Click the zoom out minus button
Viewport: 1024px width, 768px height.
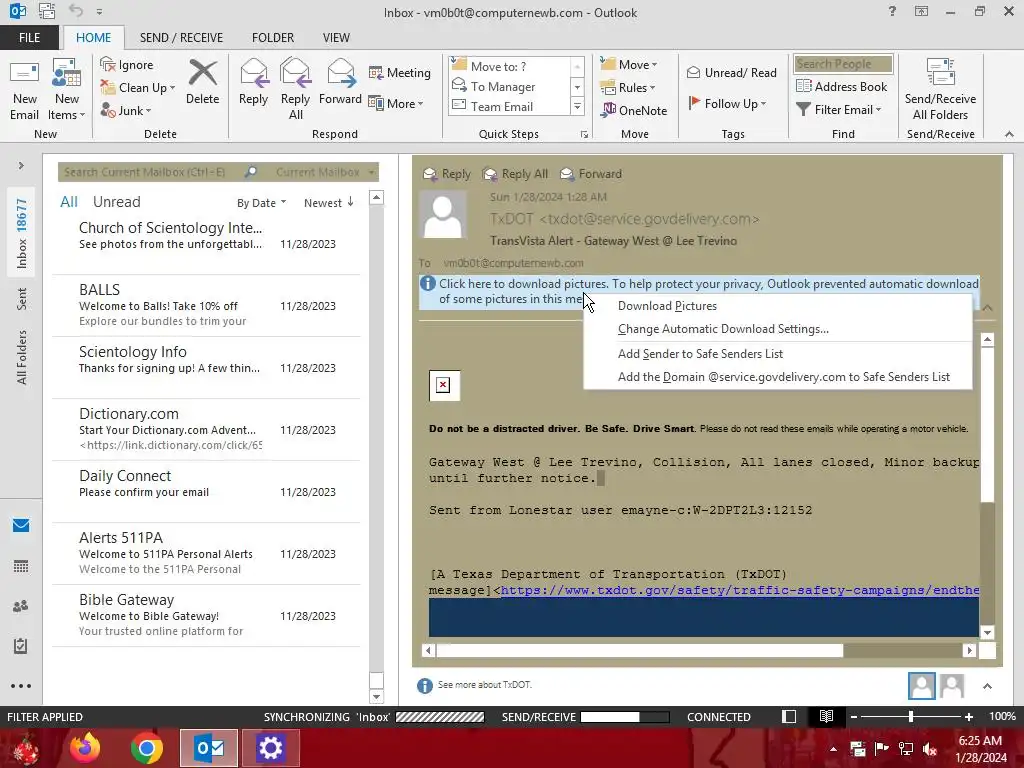(x=854, y=716)
